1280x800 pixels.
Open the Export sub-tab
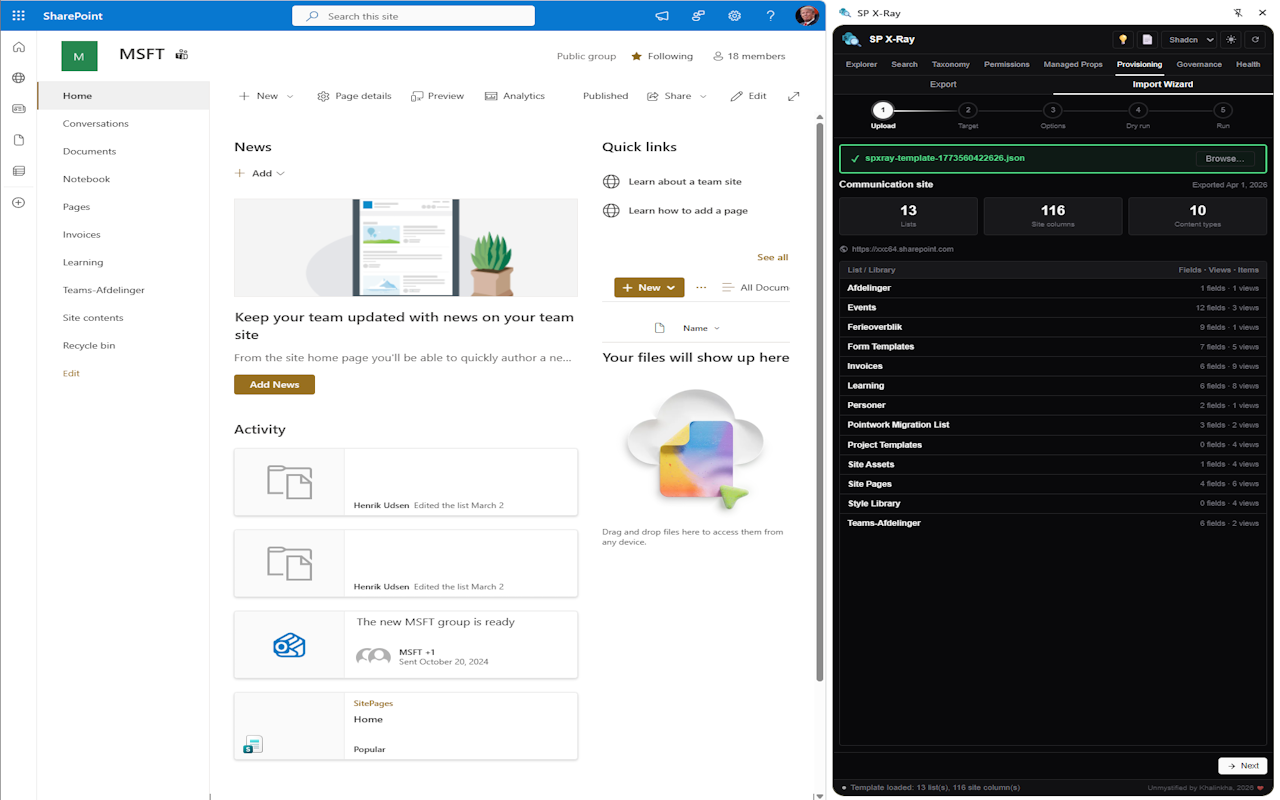(943, 84)
